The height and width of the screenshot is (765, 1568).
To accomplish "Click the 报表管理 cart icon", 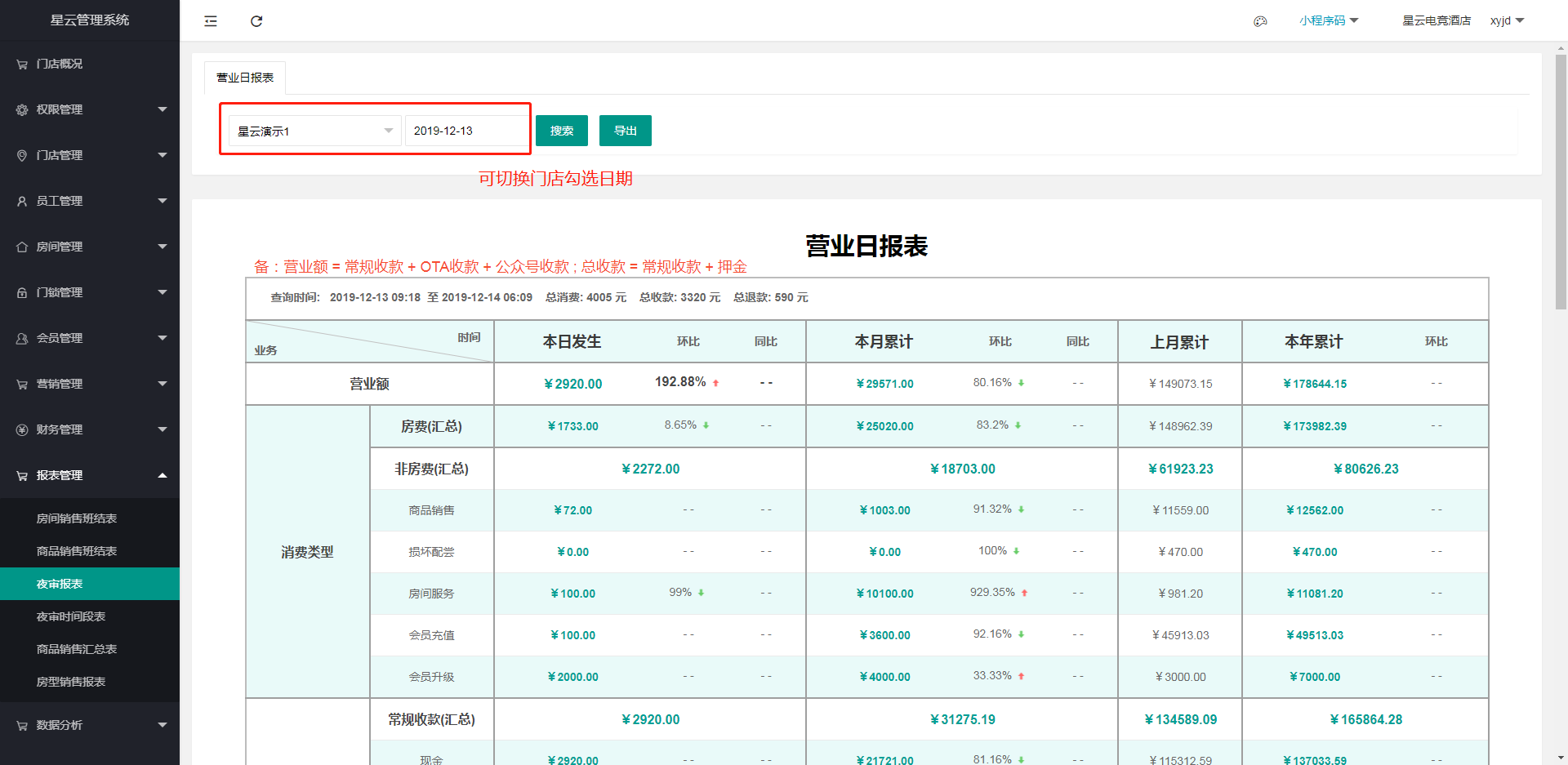I will tap(22, 475).
